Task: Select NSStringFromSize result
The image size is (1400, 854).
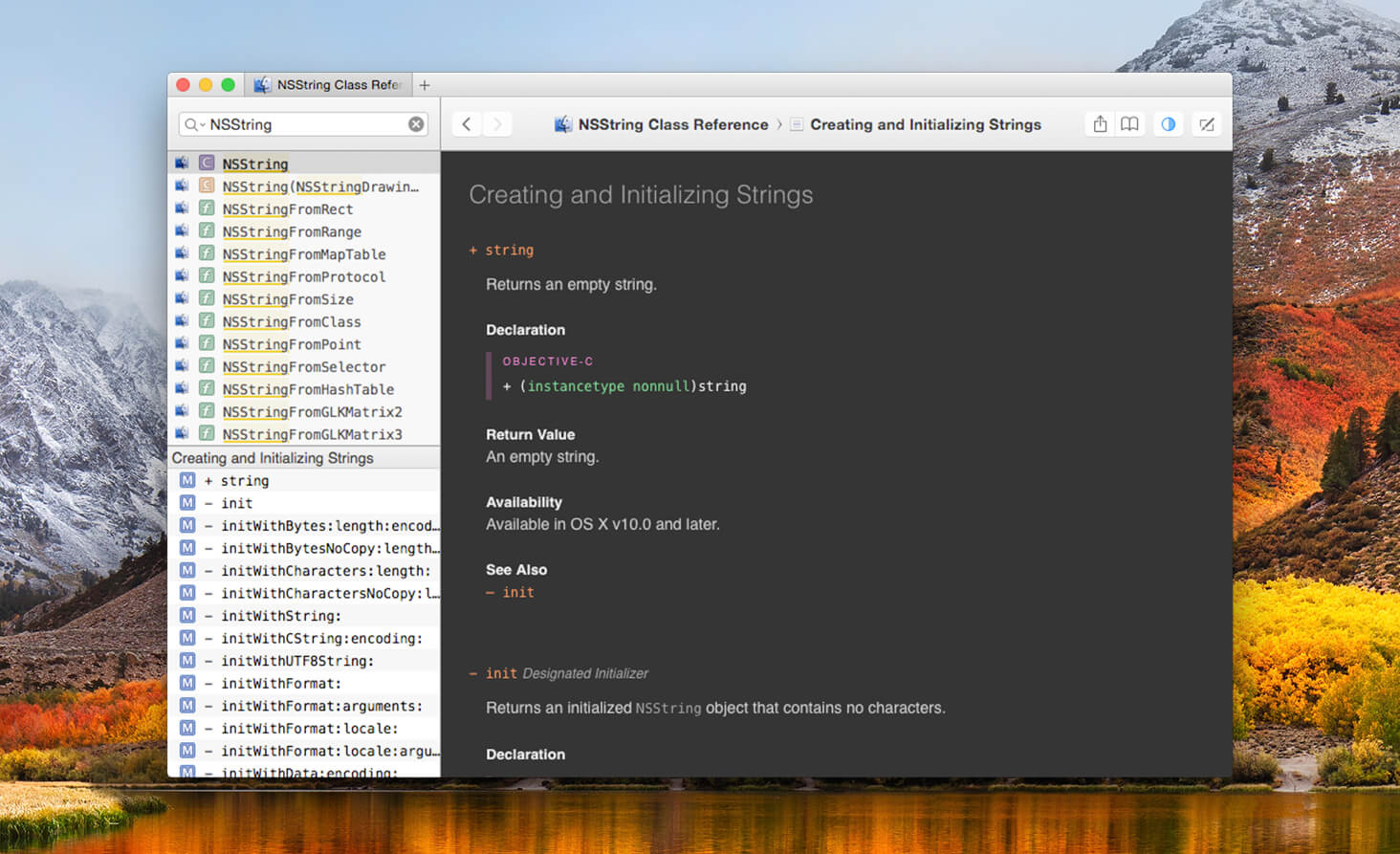Action: click(x=304, y=298)
